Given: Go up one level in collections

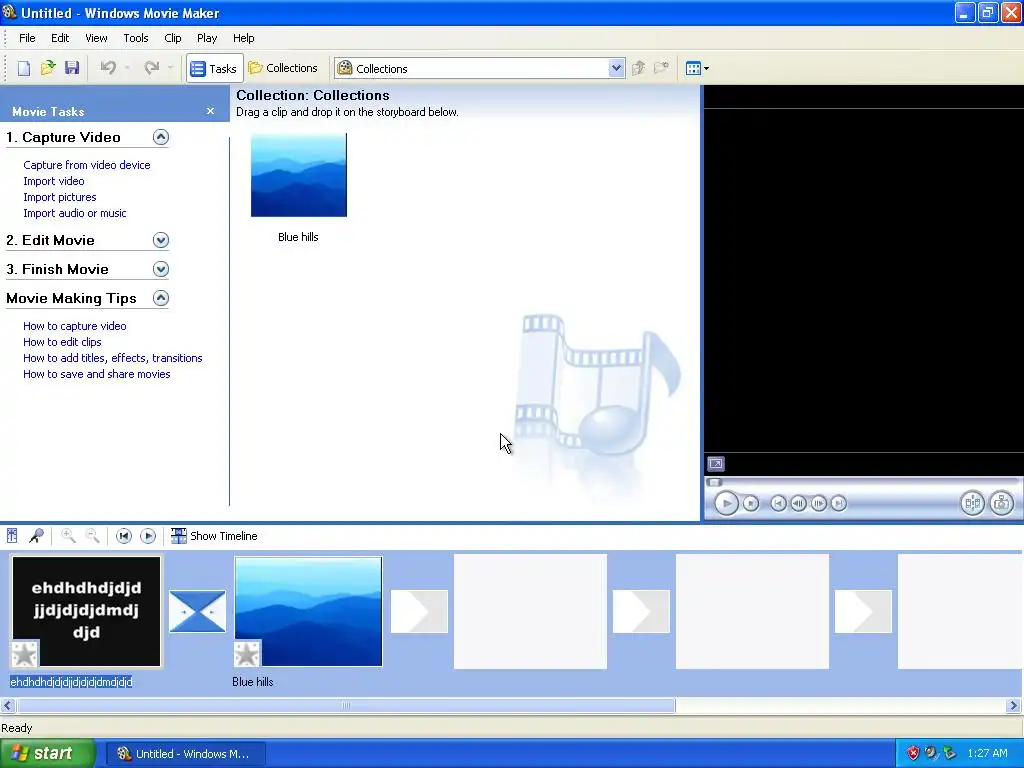Looking at the screenshot, I should point(639,68).
